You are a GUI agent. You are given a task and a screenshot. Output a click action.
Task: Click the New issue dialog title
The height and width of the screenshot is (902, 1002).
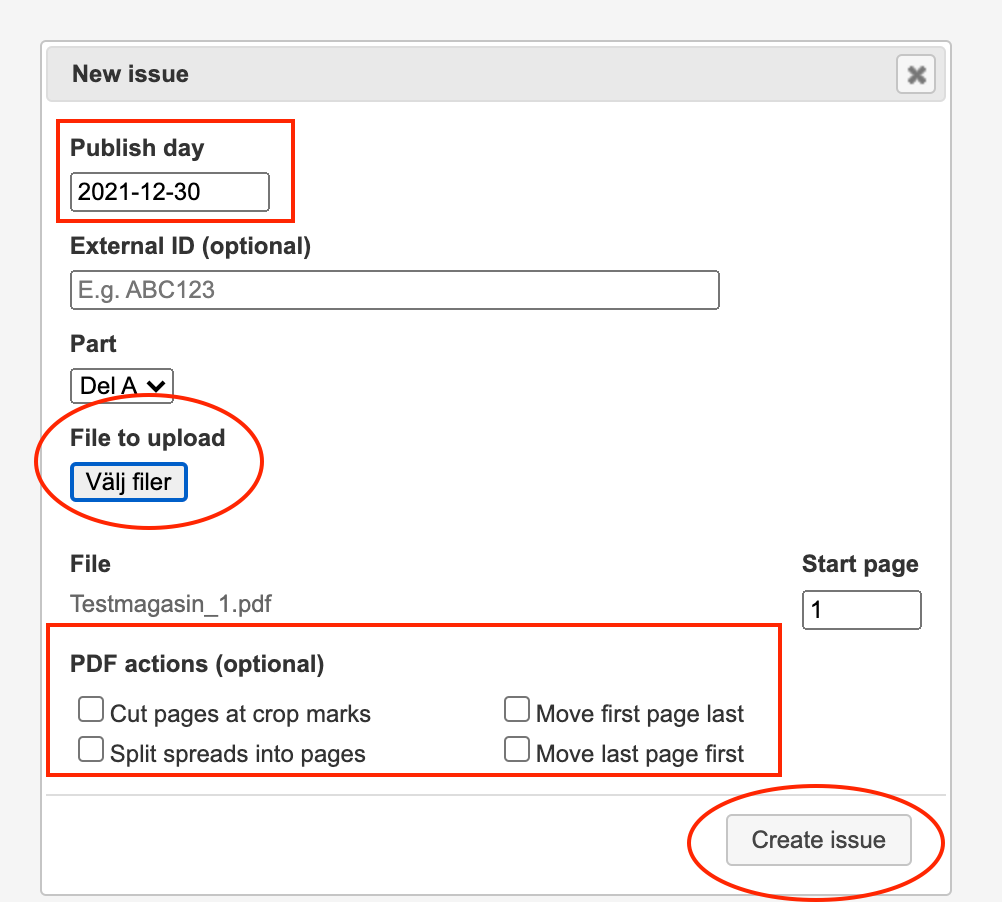(130, 74)
